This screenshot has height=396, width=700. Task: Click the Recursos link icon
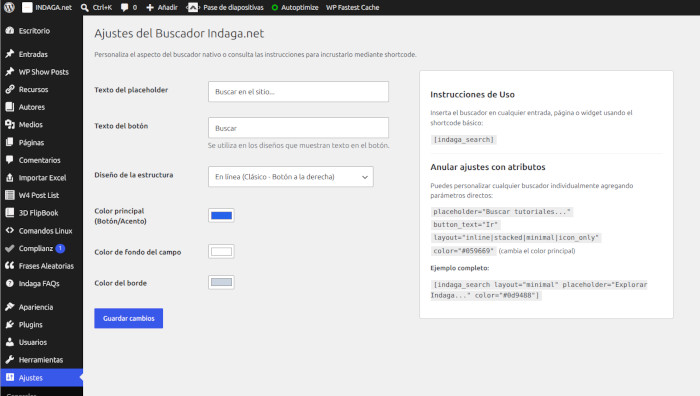point(10,89)
